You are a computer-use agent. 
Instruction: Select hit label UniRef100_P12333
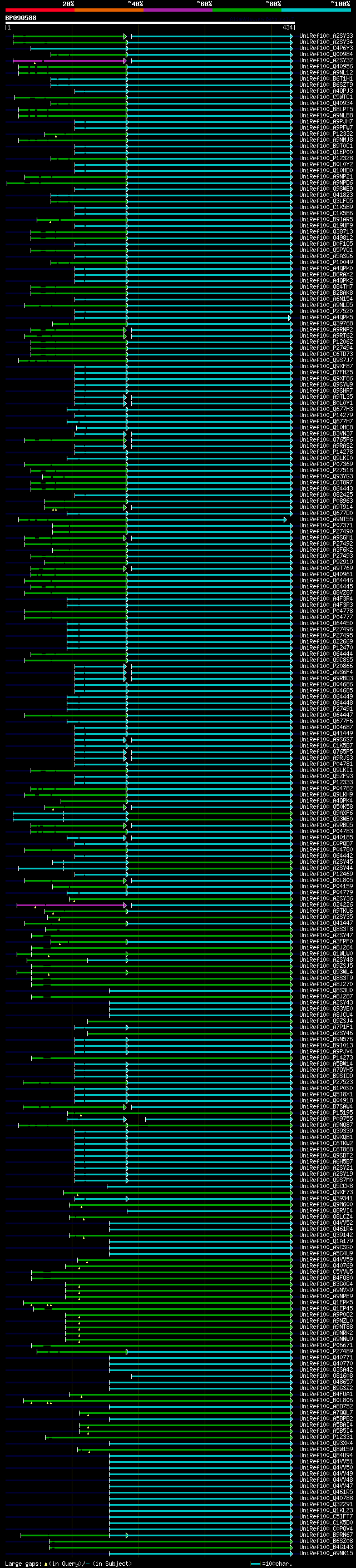coord(326,782)
